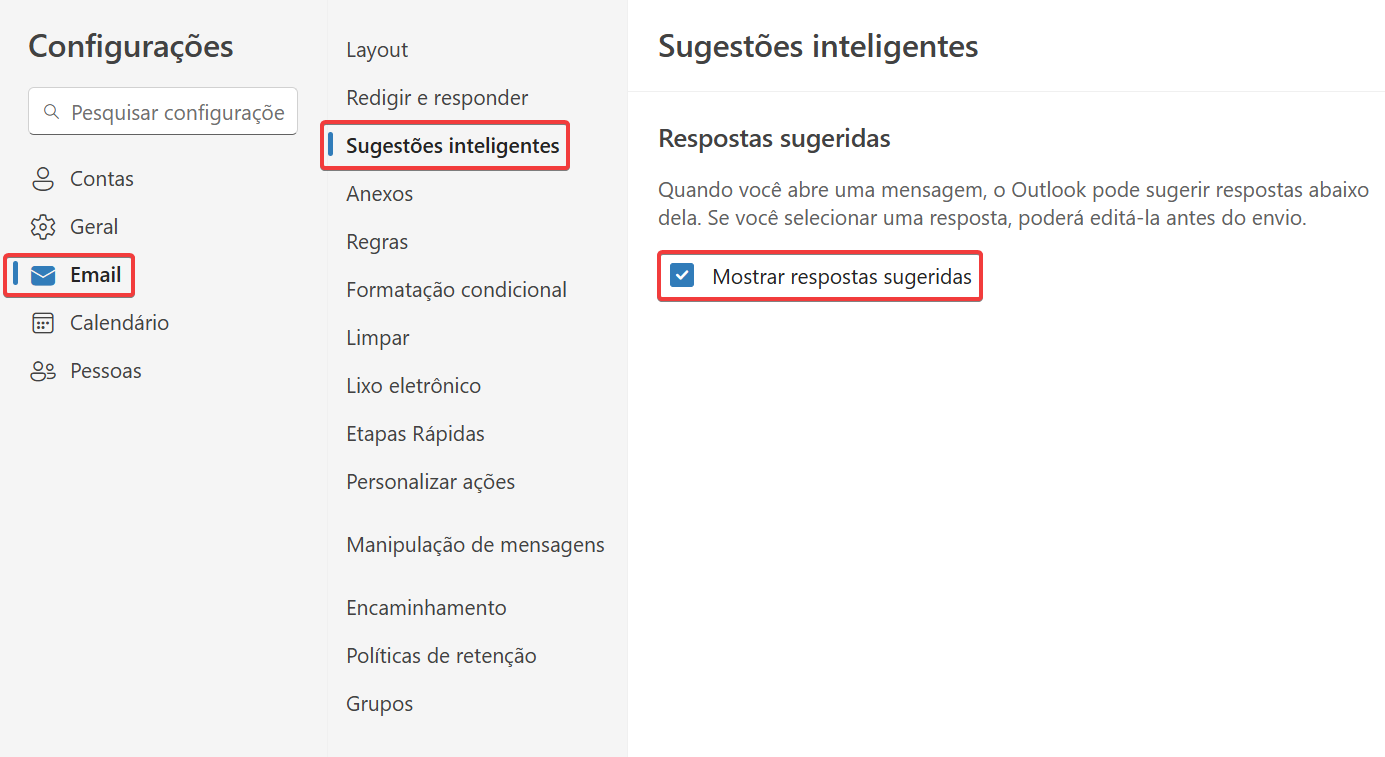The height and width of the screenshot is (757, 1385).
Task: Click the Contas person icon
Action: coord(43,179)
